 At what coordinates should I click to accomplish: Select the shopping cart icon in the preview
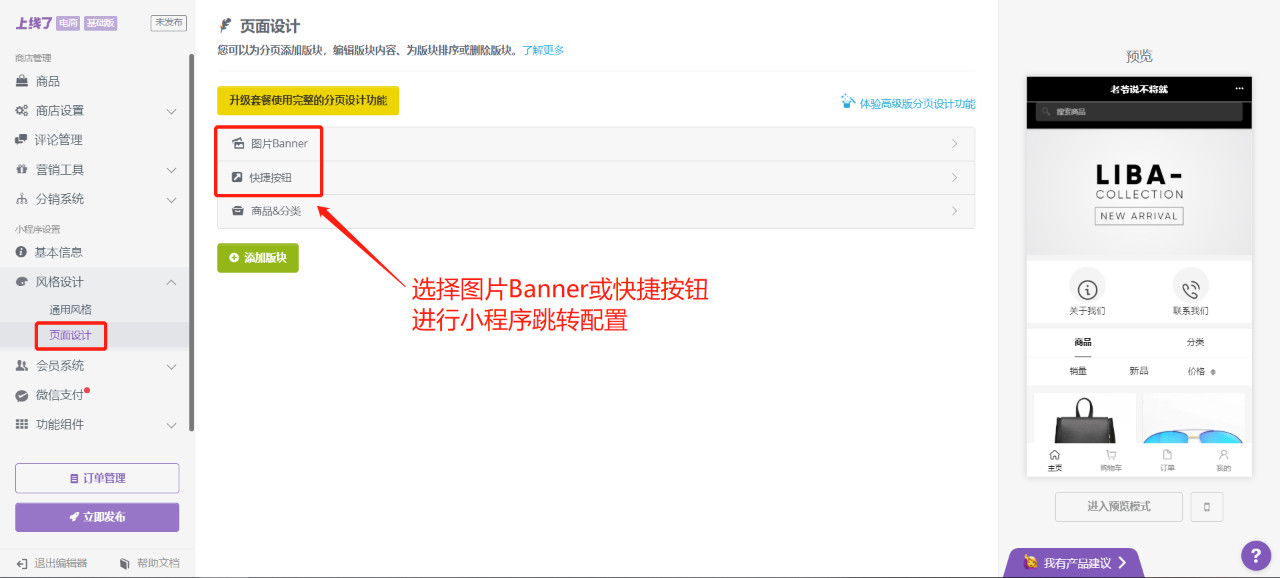(x=1112, y=456)
